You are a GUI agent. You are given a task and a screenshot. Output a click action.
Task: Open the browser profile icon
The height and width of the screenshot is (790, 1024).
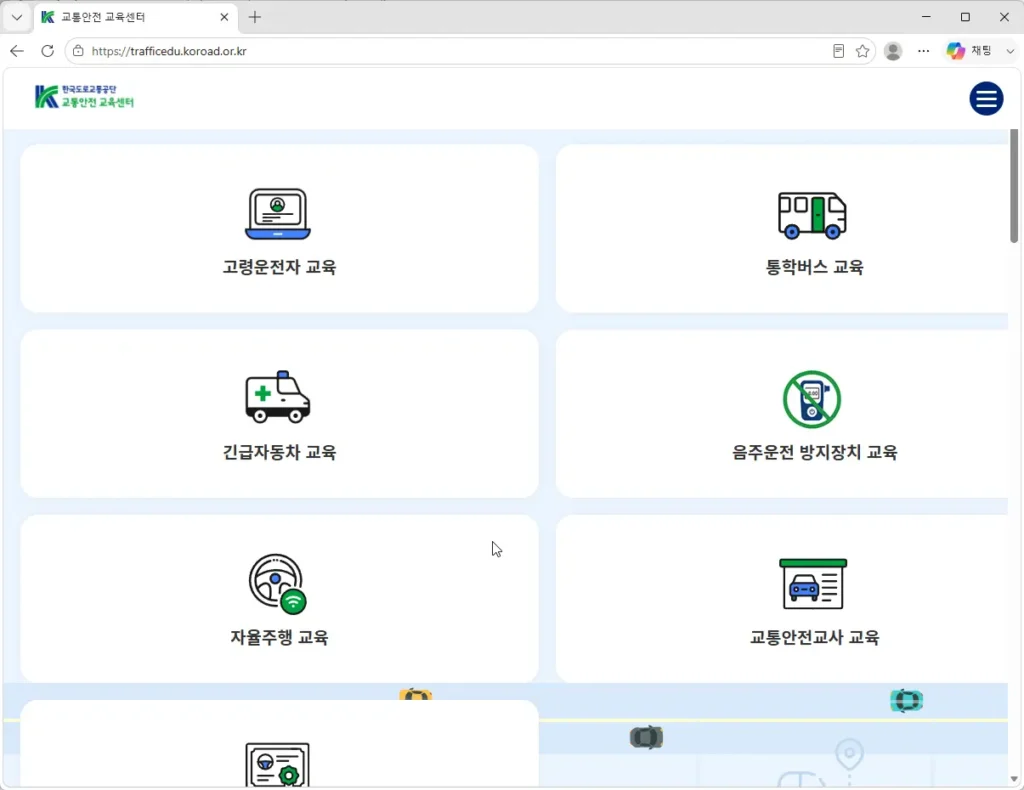pyautogui.click(x=893, y=51)
